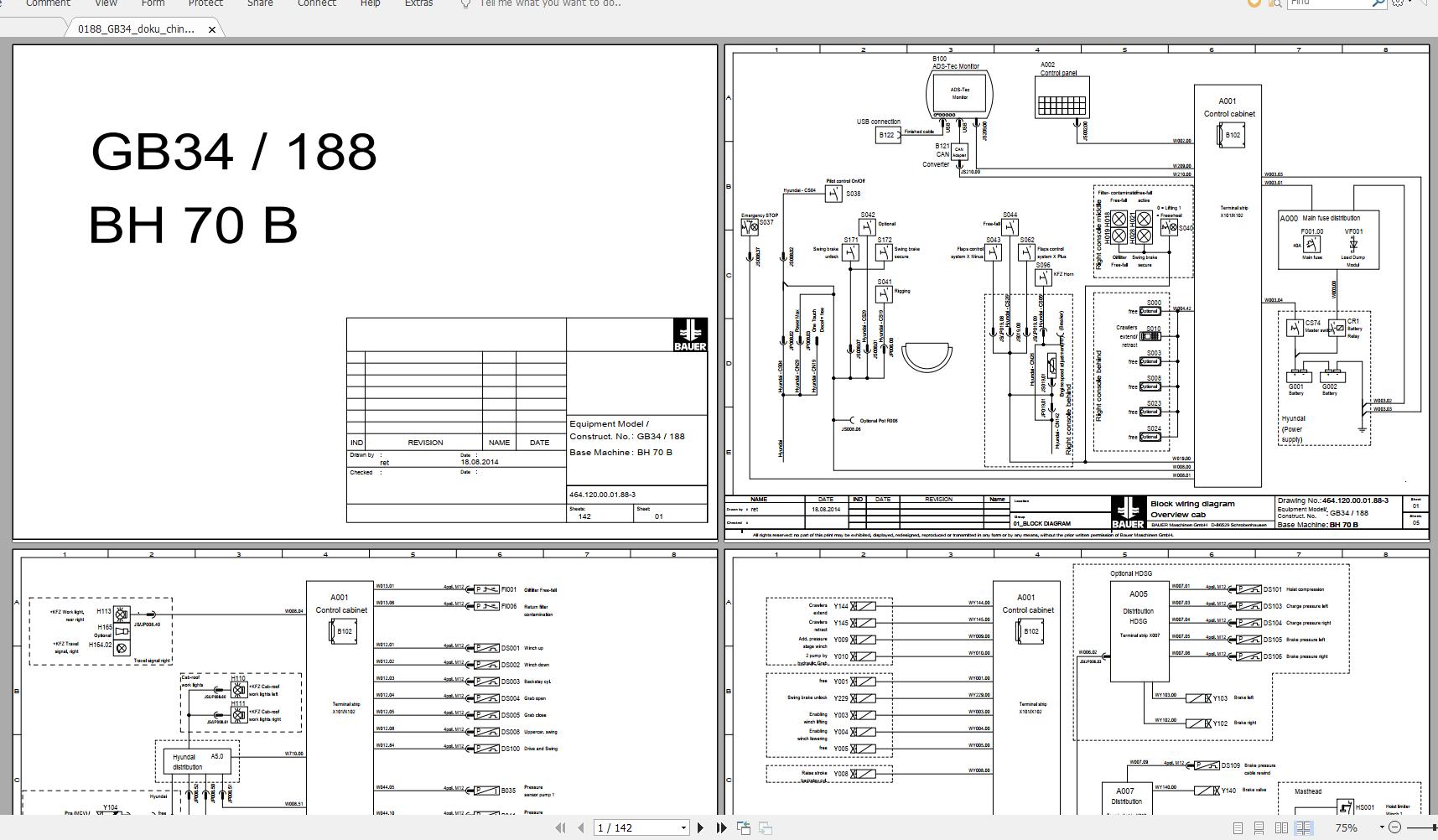Click A000 Main fuse distribution box
The height and width of the screenshot is (840, 1438).
(x=1329, y=240)
